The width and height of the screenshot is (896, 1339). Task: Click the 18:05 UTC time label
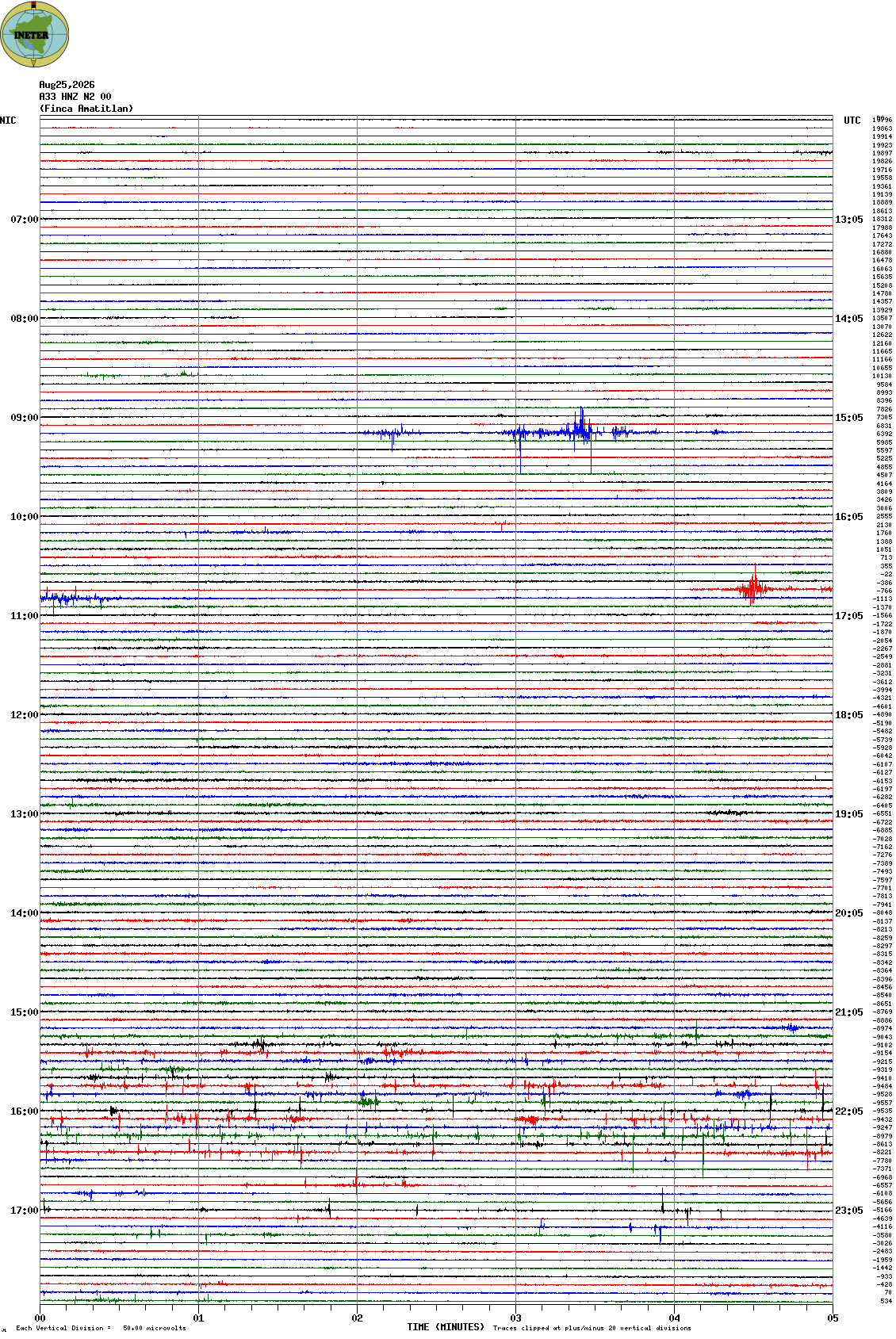(849, 715)
